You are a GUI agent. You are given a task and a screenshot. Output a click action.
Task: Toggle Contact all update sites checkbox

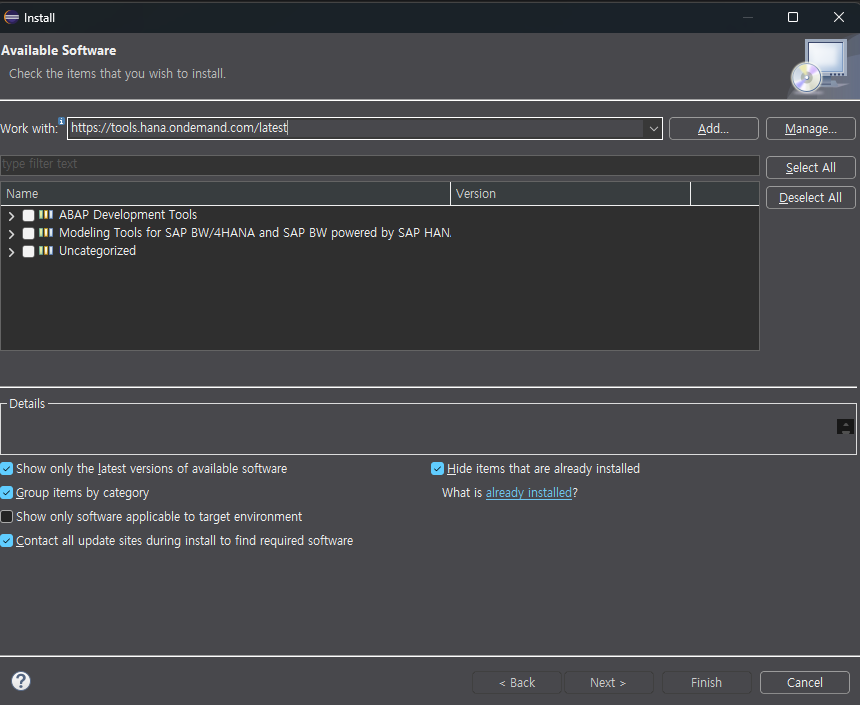7,541
